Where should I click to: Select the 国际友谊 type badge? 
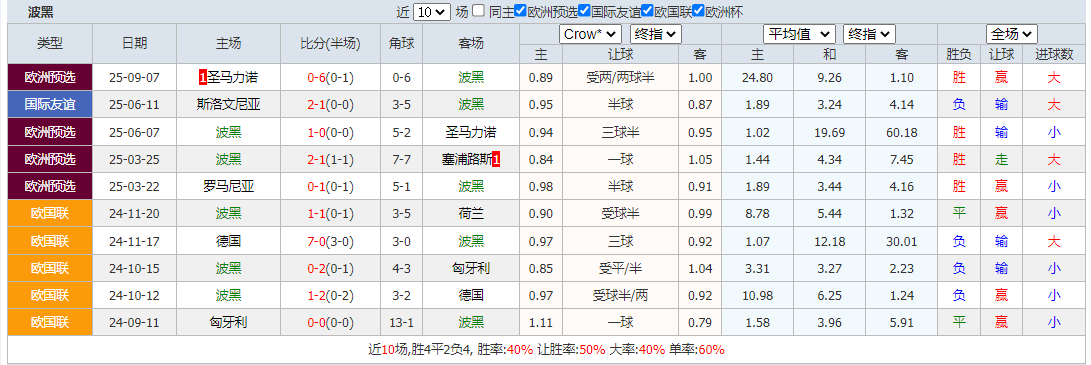point(50,105)
